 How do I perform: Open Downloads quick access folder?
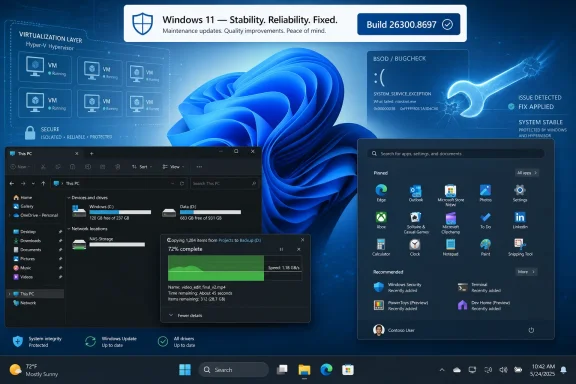coord(27,241)
